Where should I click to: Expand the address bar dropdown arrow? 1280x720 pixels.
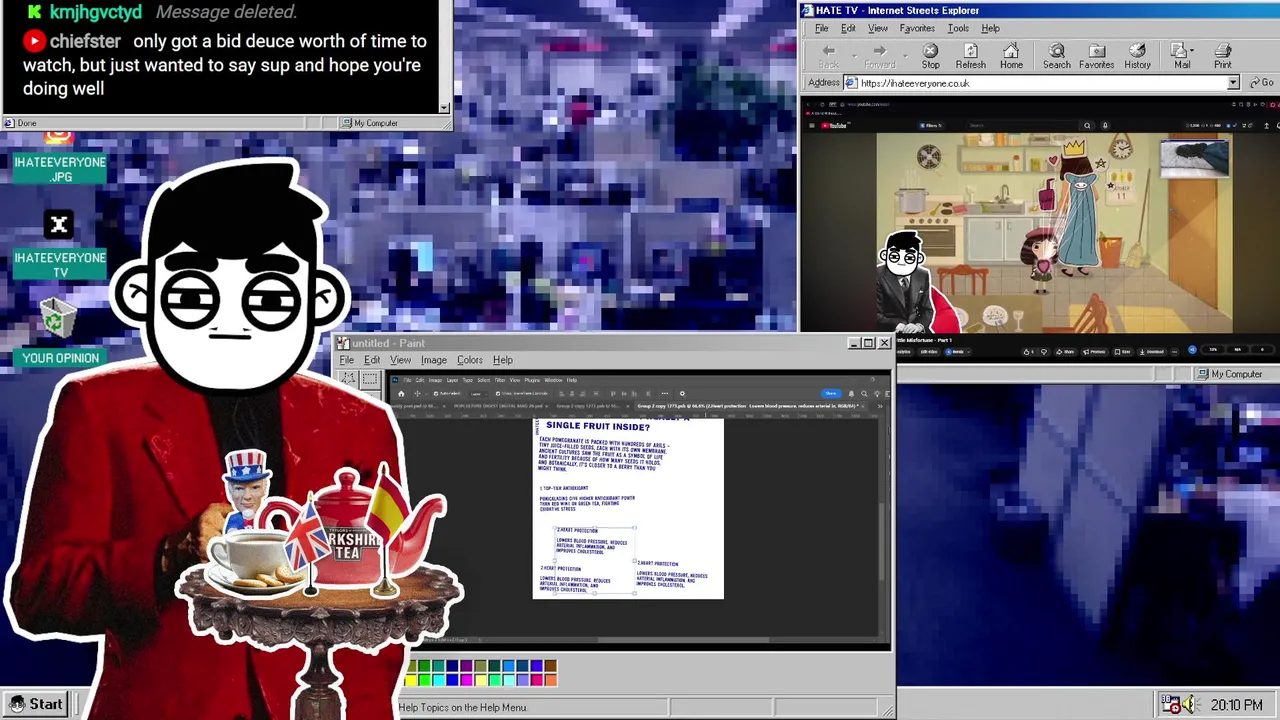coord(1233,83)
